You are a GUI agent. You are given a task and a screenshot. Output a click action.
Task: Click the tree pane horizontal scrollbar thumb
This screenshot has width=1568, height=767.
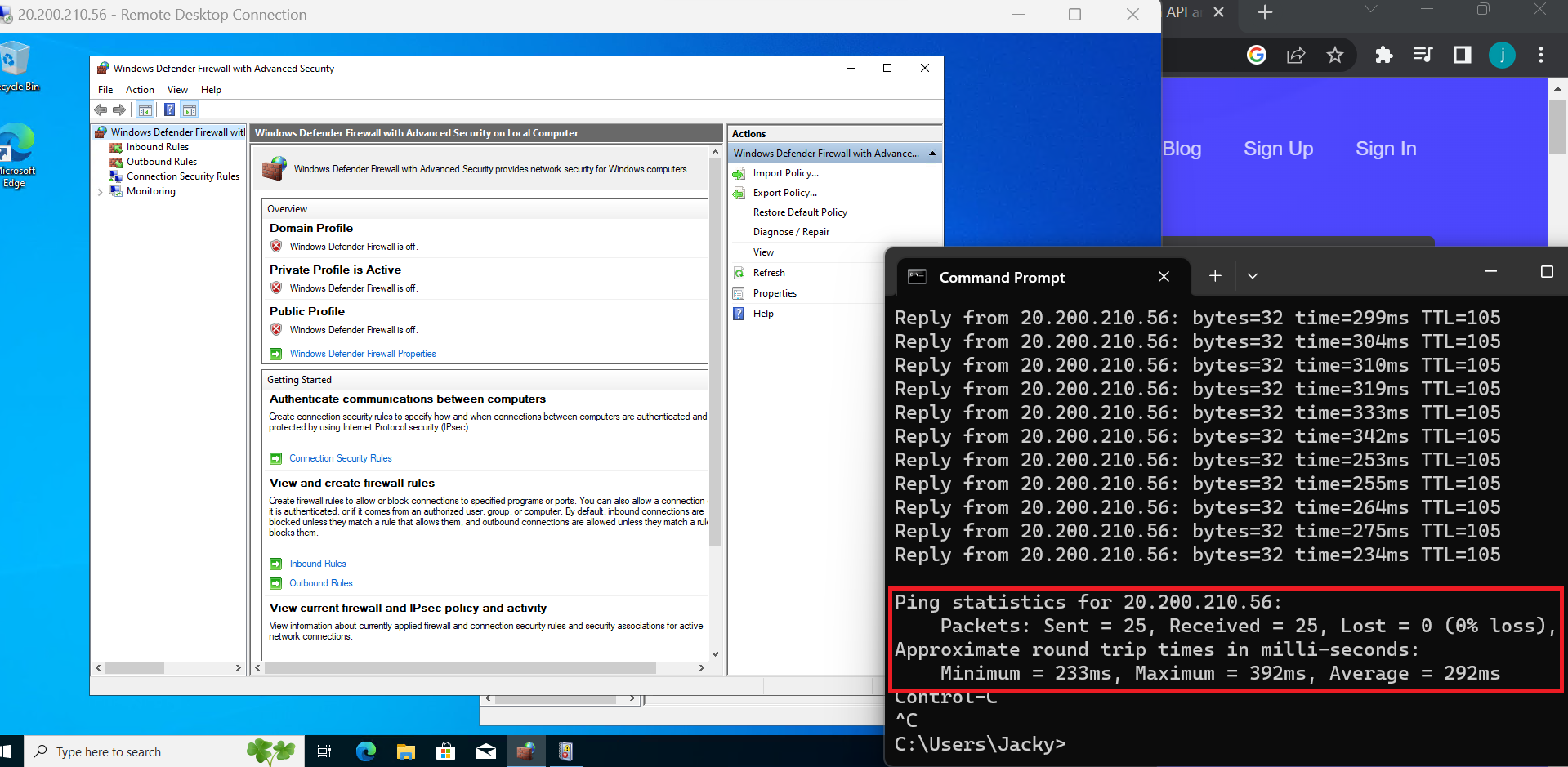point(135,667)
